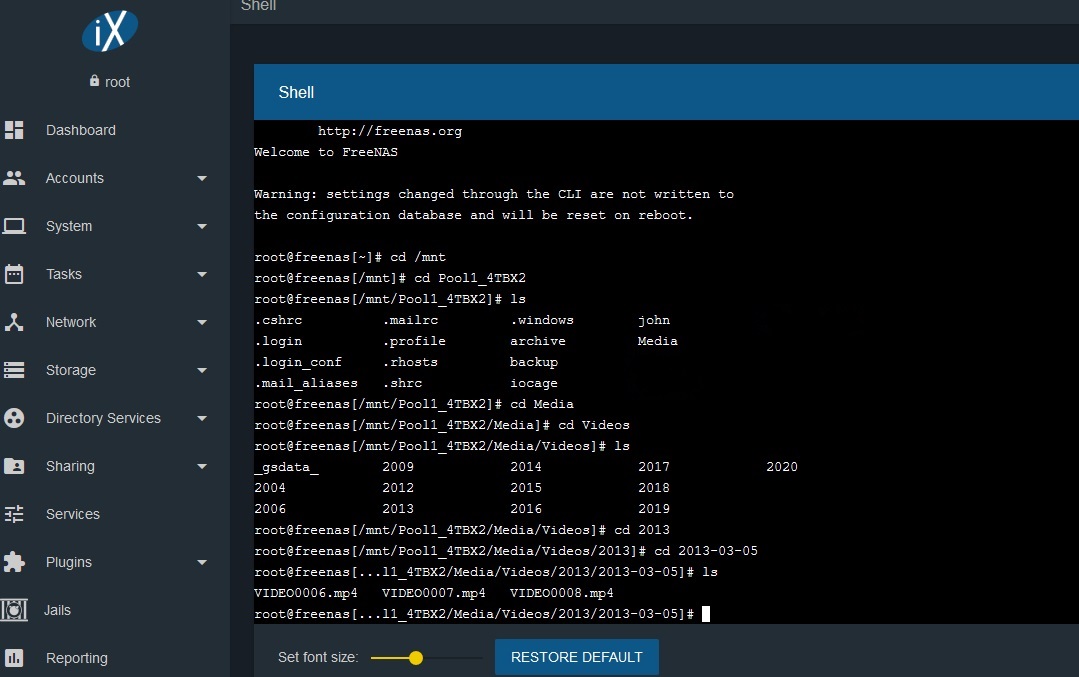Click the Accounts people icon
Viewport: 1079px width, 677px height.
[x=14, y=178]
